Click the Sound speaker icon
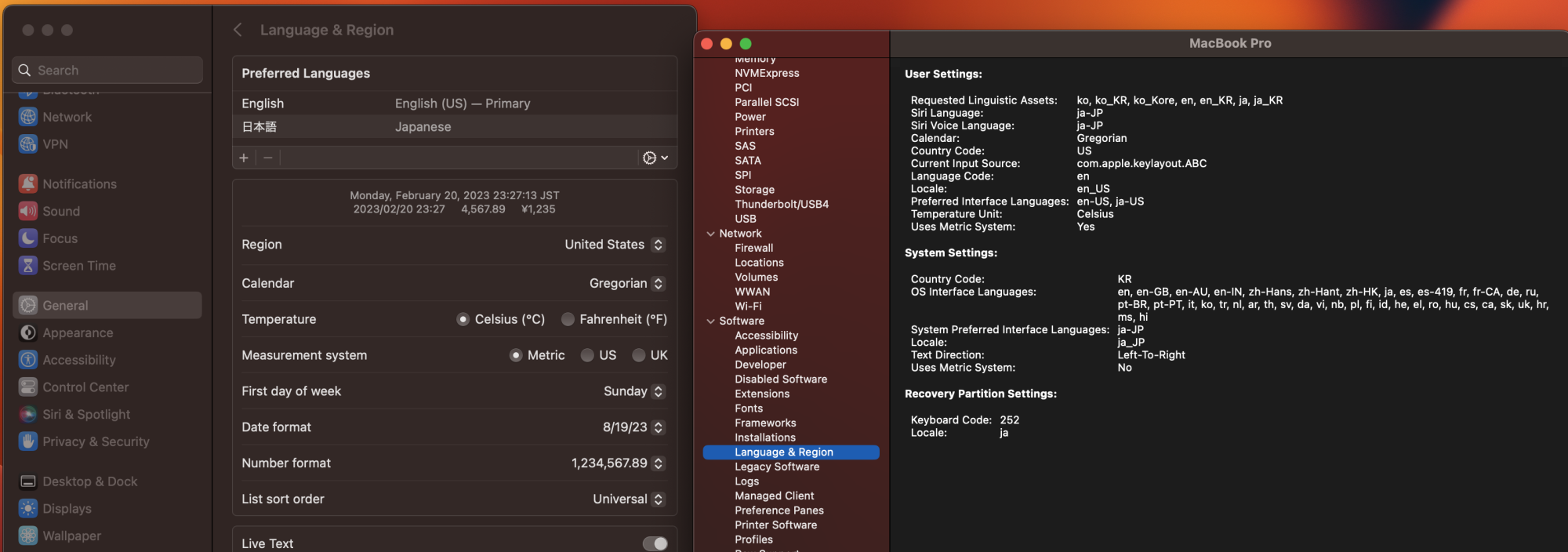The height and width of the screenshot is (552, 1568). tap(28, 211)
